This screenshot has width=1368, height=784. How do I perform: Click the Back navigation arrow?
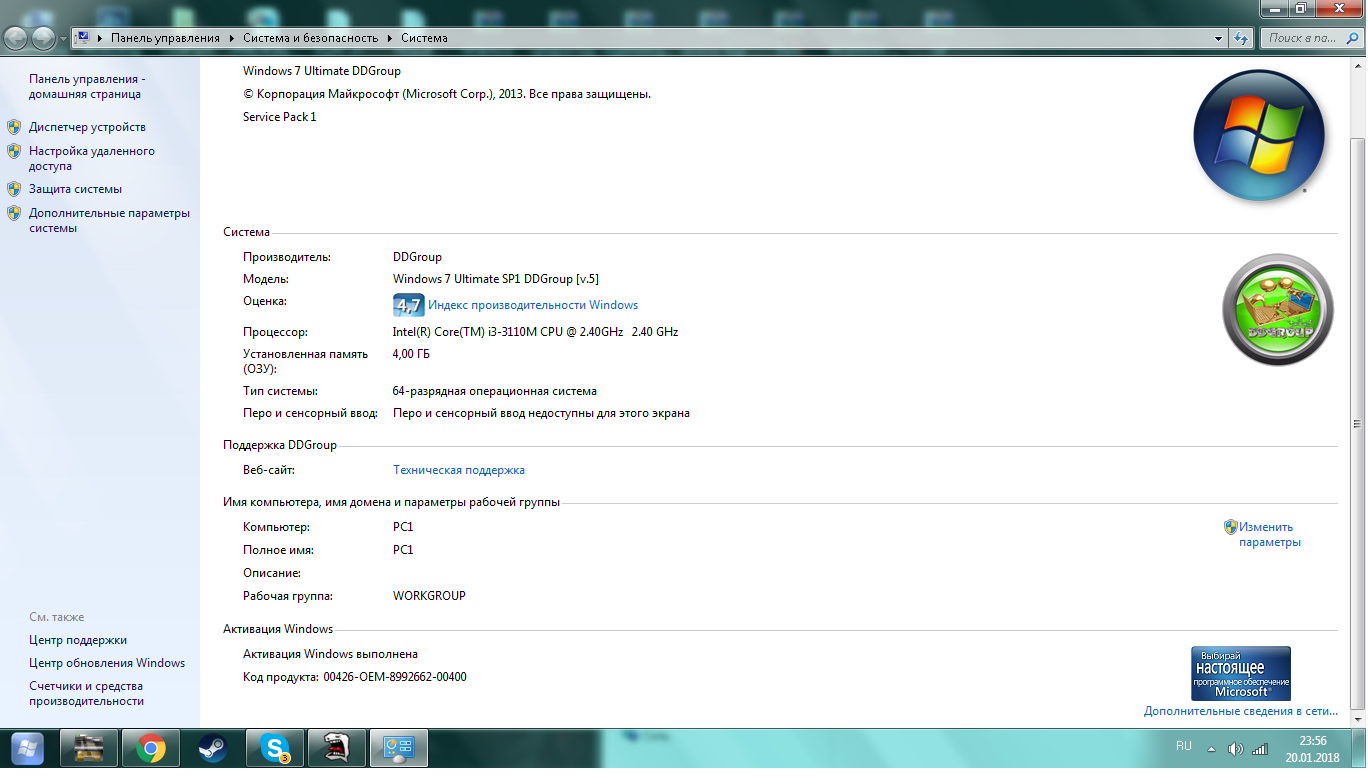click(17, 38)
